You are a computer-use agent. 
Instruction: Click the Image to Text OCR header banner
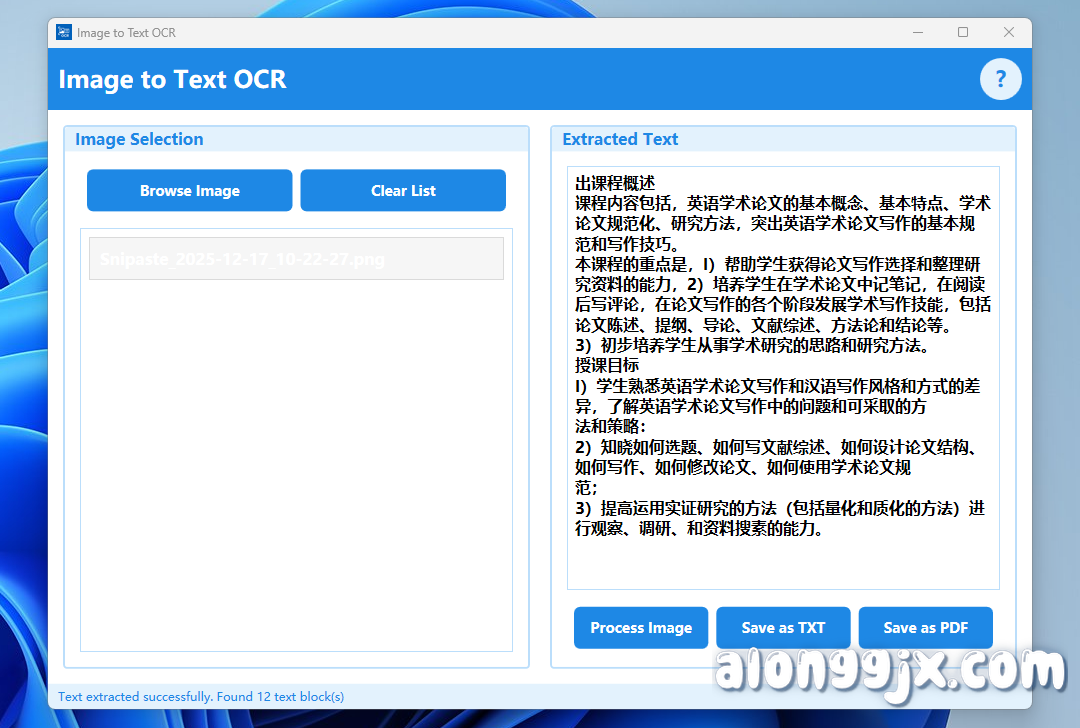coord(400,79)
